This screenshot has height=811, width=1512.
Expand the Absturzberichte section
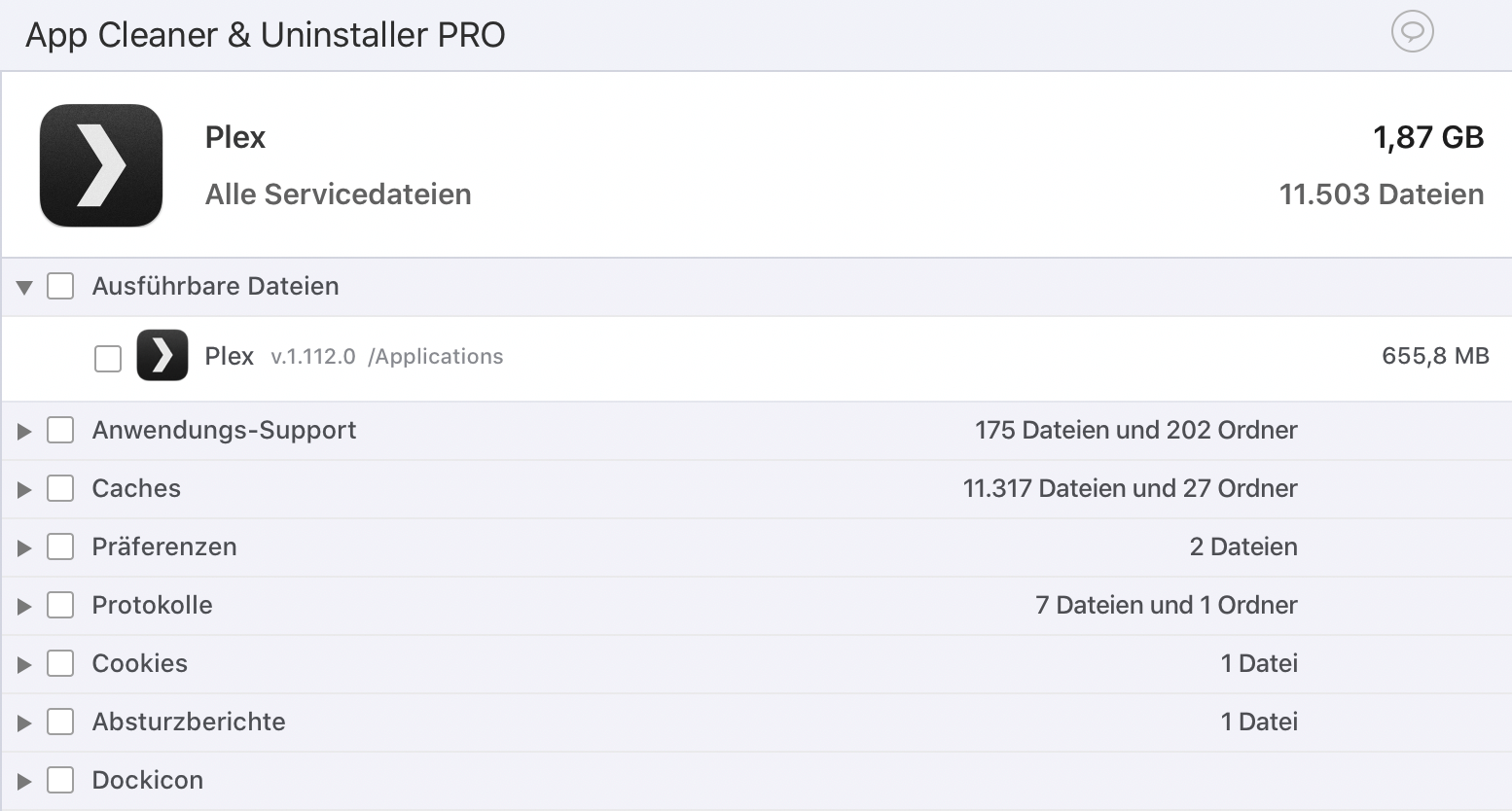tap(24, 723)
